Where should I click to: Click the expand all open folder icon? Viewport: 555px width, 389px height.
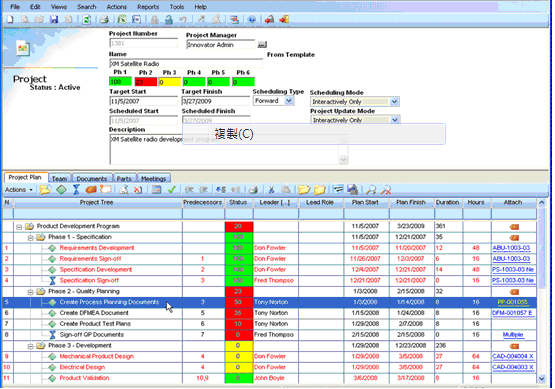point(304,190)
